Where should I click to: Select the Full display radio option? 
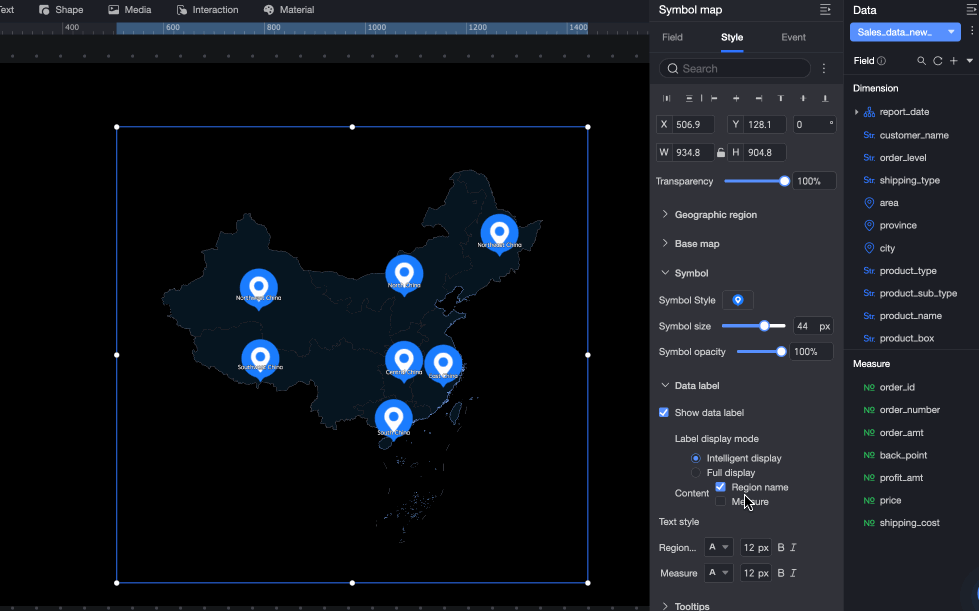[696, 472]
